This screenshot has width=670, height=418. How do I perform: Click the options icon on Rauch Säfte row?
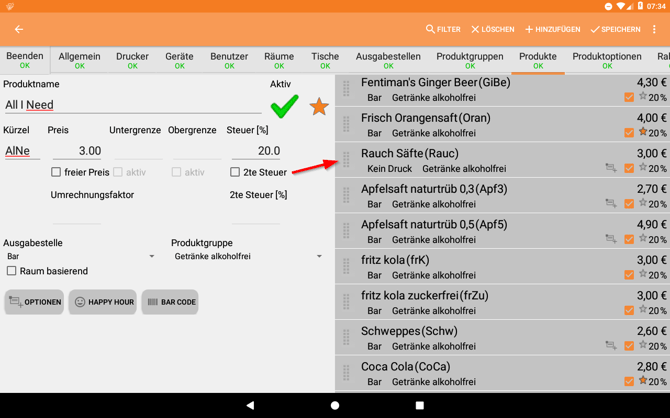click(x=610, y=168)
